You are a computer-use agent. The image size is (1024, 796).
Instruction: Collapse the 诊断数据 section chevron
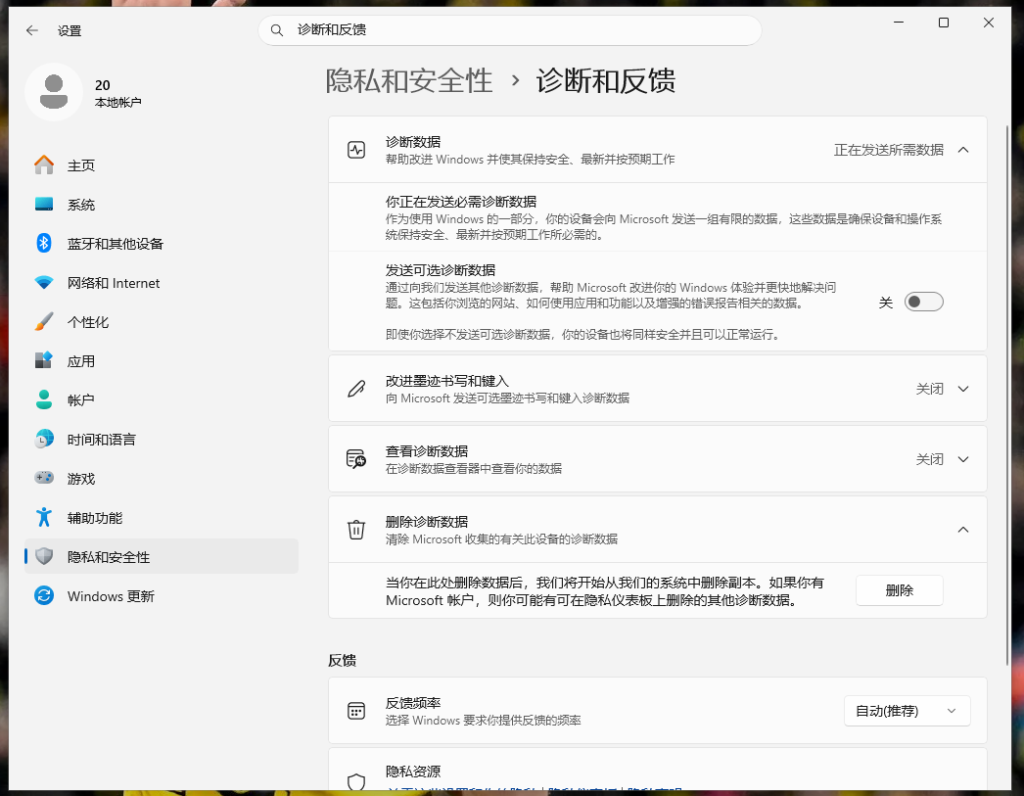[x=963, y=150]
